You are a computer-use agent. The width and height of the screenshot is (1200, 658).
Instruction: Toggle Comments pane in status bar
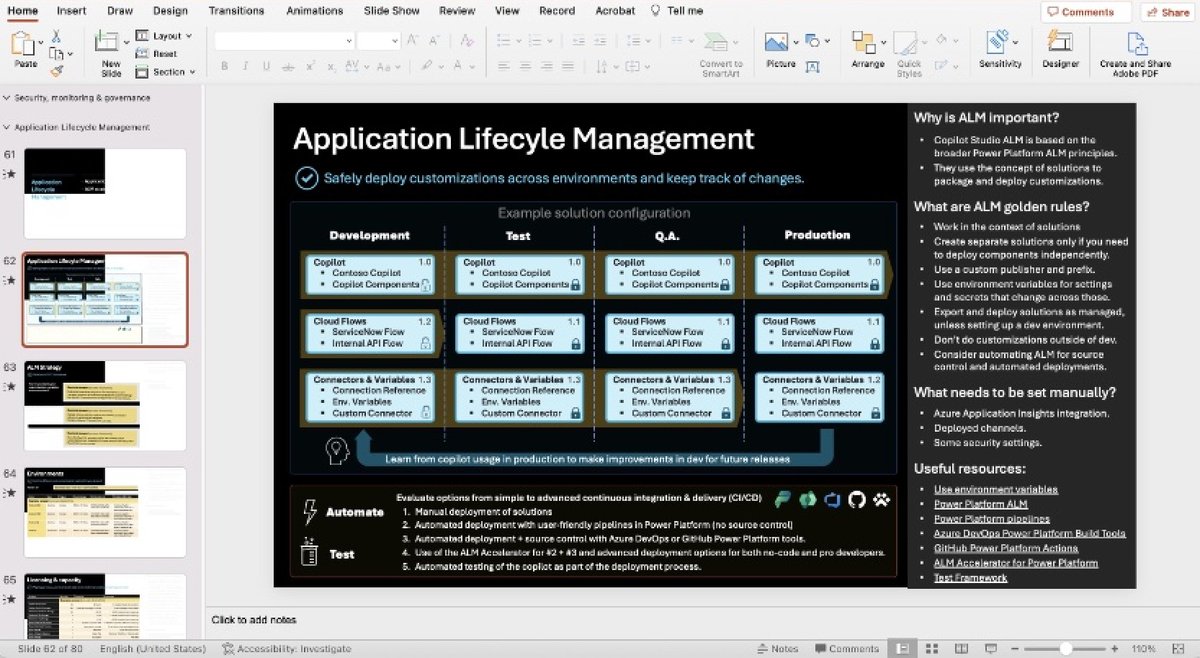[846, 648]
